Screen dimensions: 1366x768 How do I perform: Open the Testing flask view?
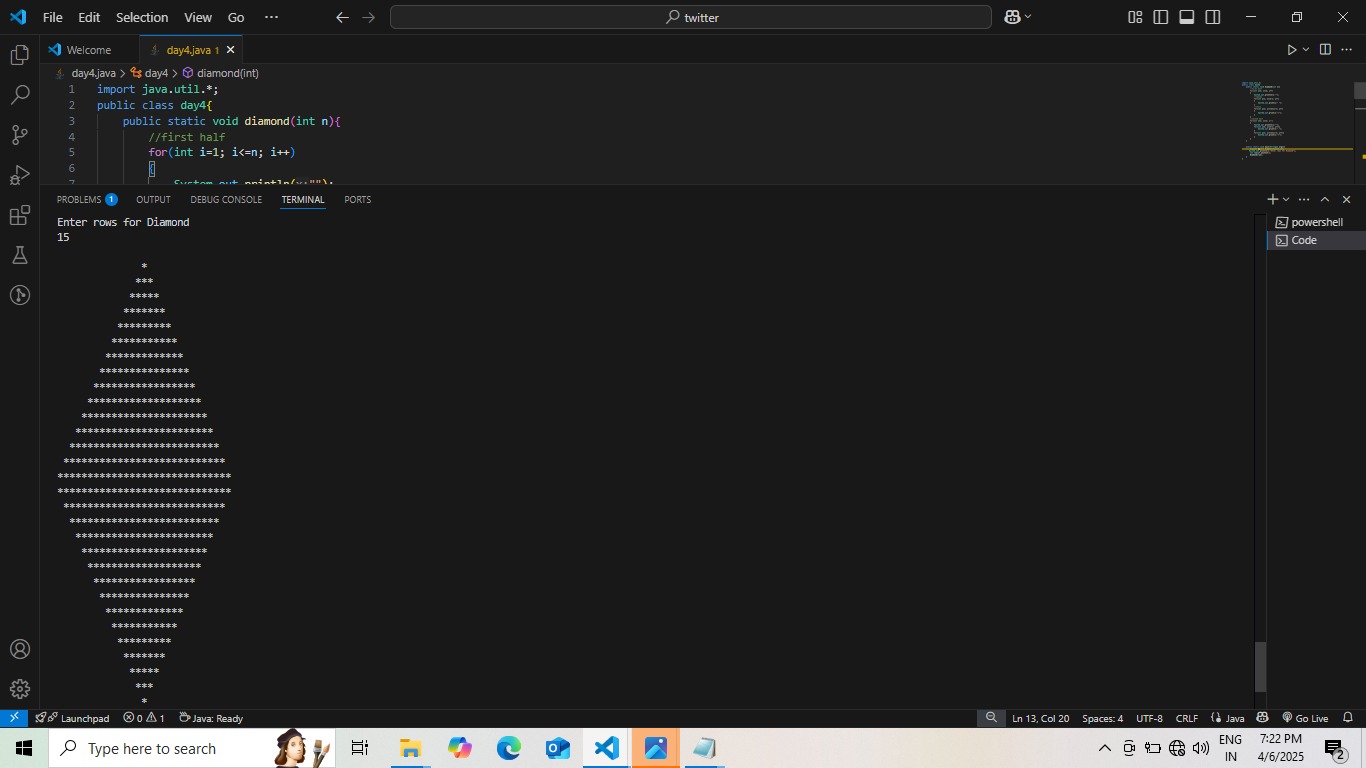point(19,256)
